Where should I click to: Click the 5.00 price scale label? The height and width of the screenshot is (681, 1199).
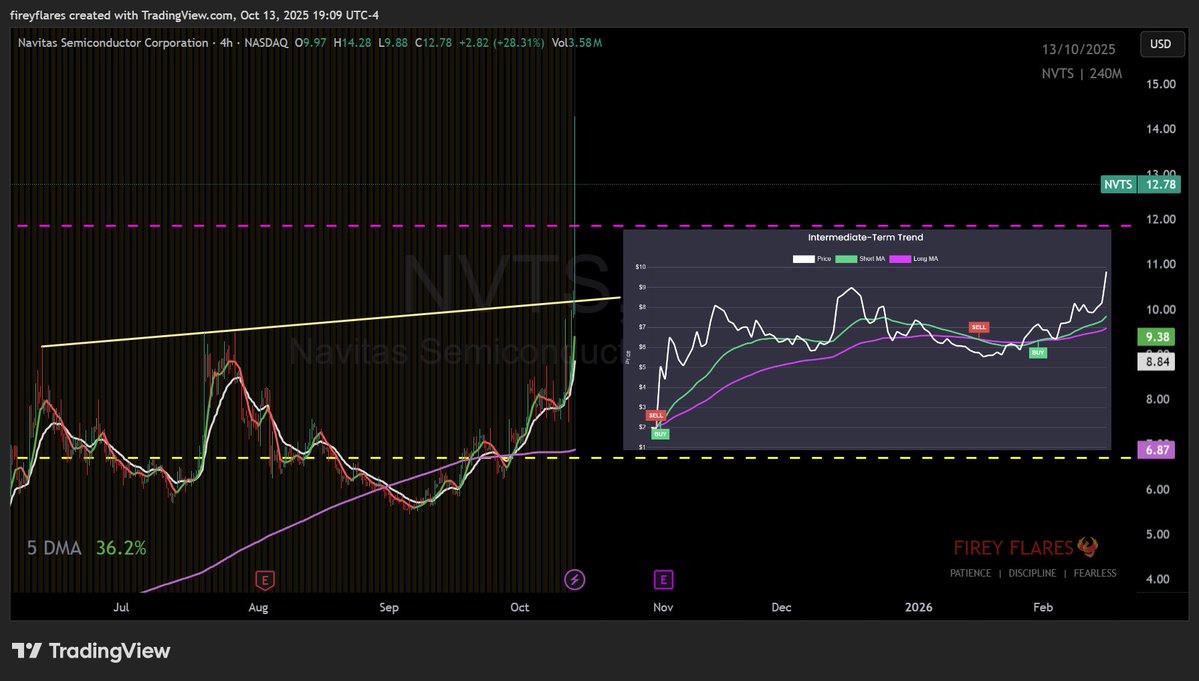point(1158,534)
